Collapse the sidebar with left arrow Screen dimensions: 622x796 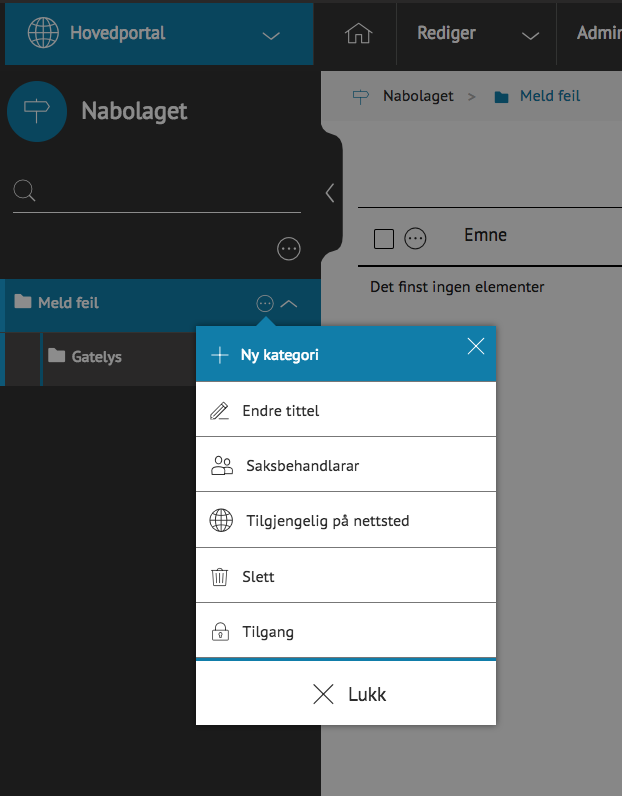pyautogui.click(x=330, y=193)
